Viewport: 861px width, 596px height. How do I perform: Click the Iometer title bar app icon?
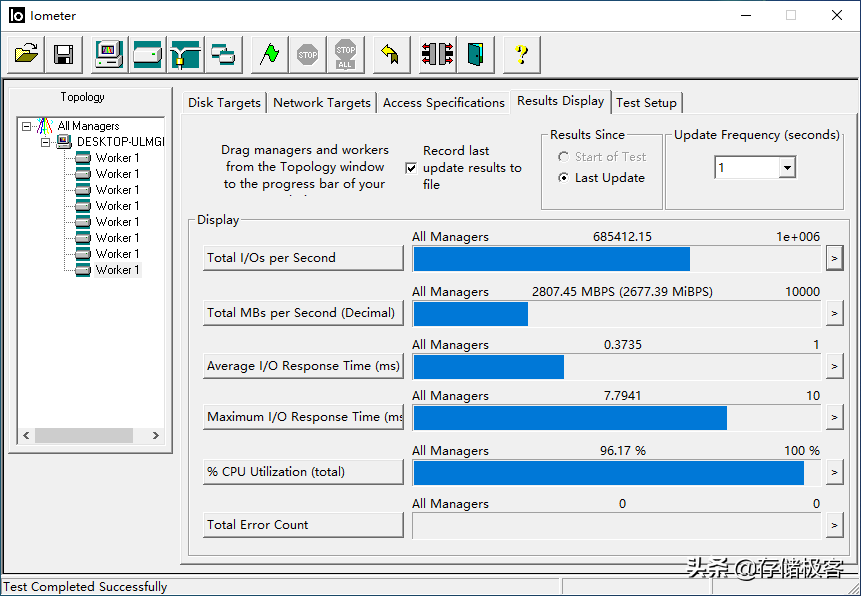(x=16, y=15)
